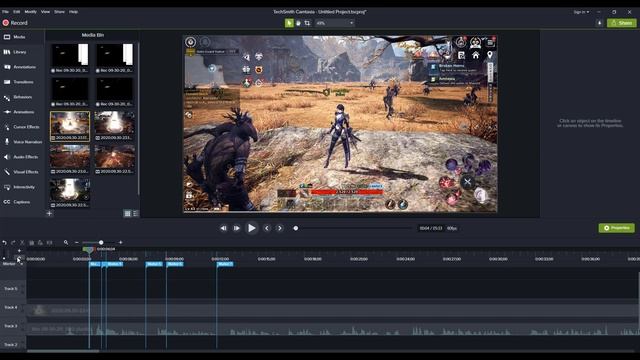
Task: Open the Help menu
Action: (x=73, y=12)
